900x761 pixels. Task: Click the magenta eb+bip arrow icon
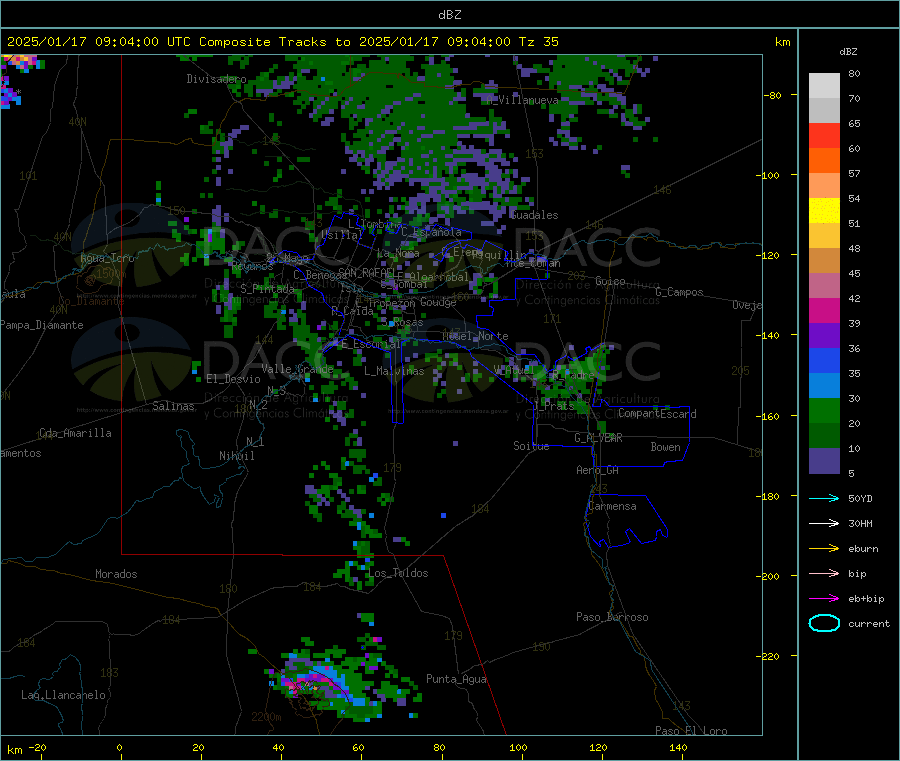(824, 599)
